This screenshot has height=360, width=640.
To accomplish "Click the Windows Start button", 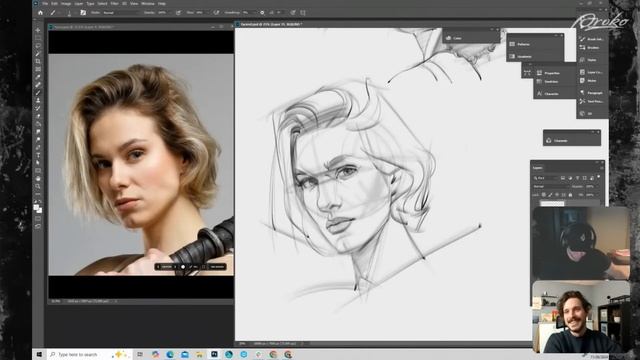I will pyautogui.click(x=39, y=354).
